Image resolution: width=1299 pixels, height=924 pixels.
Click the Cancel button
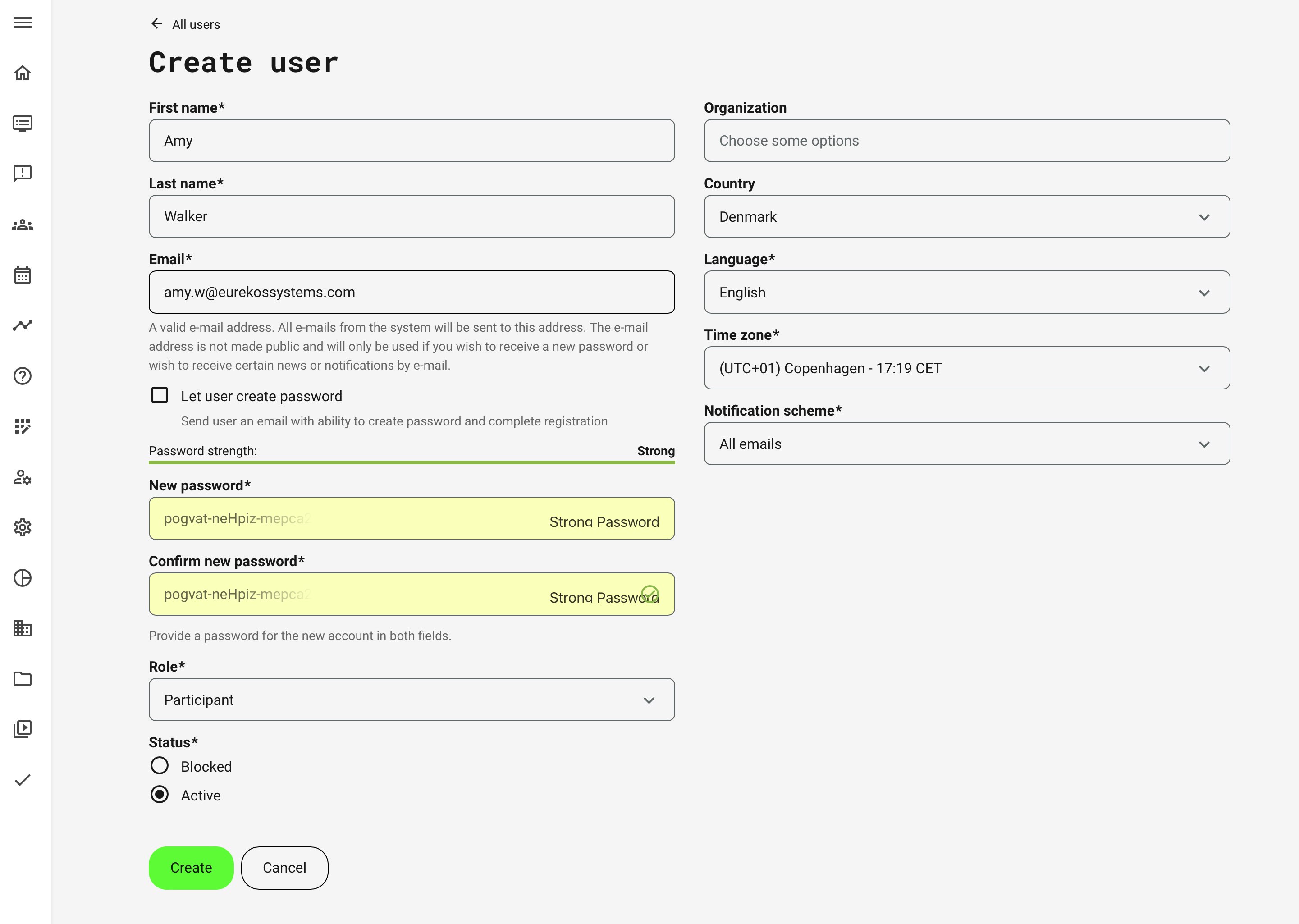click(x=284, y=868)
